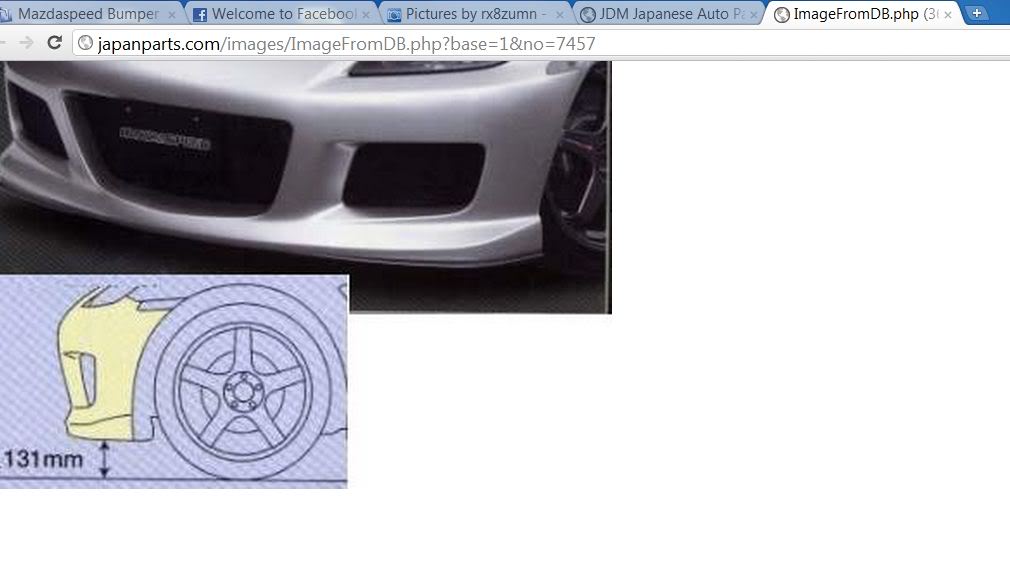Viewport: 1010px width, 568px height.
Task: Click the camera favicon on the Pictures tab
Action: pyautogui.click(x=394, y=14)
